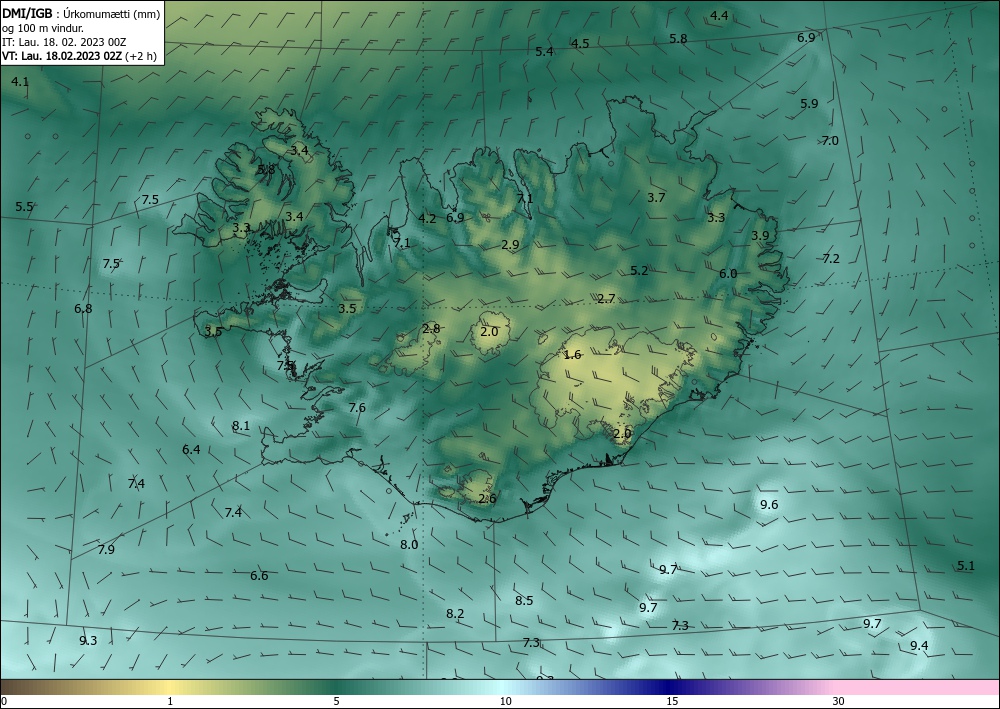Click the map value 2.6
Image resolution: width=1000 pixels, height=709 pixels.
tap(487, 499)
